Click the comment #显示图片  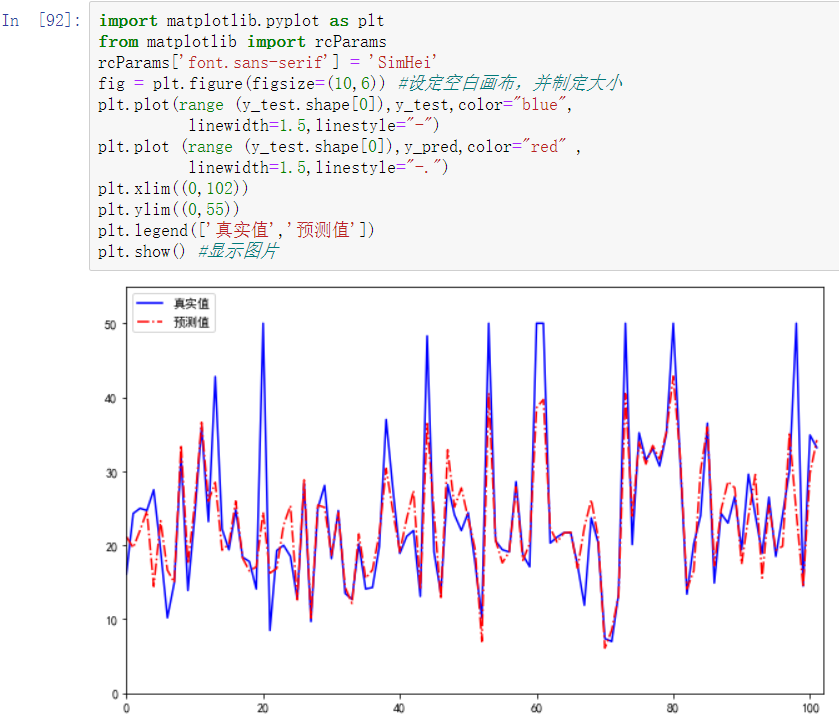click(239, 251)
